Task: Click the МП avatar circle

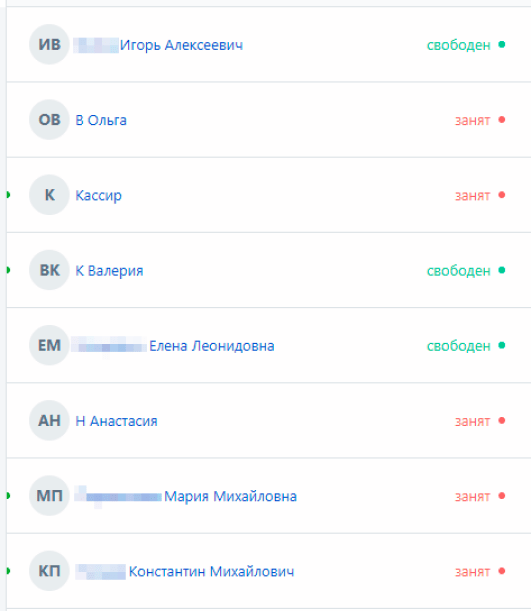Action: [x=49, y=496]
